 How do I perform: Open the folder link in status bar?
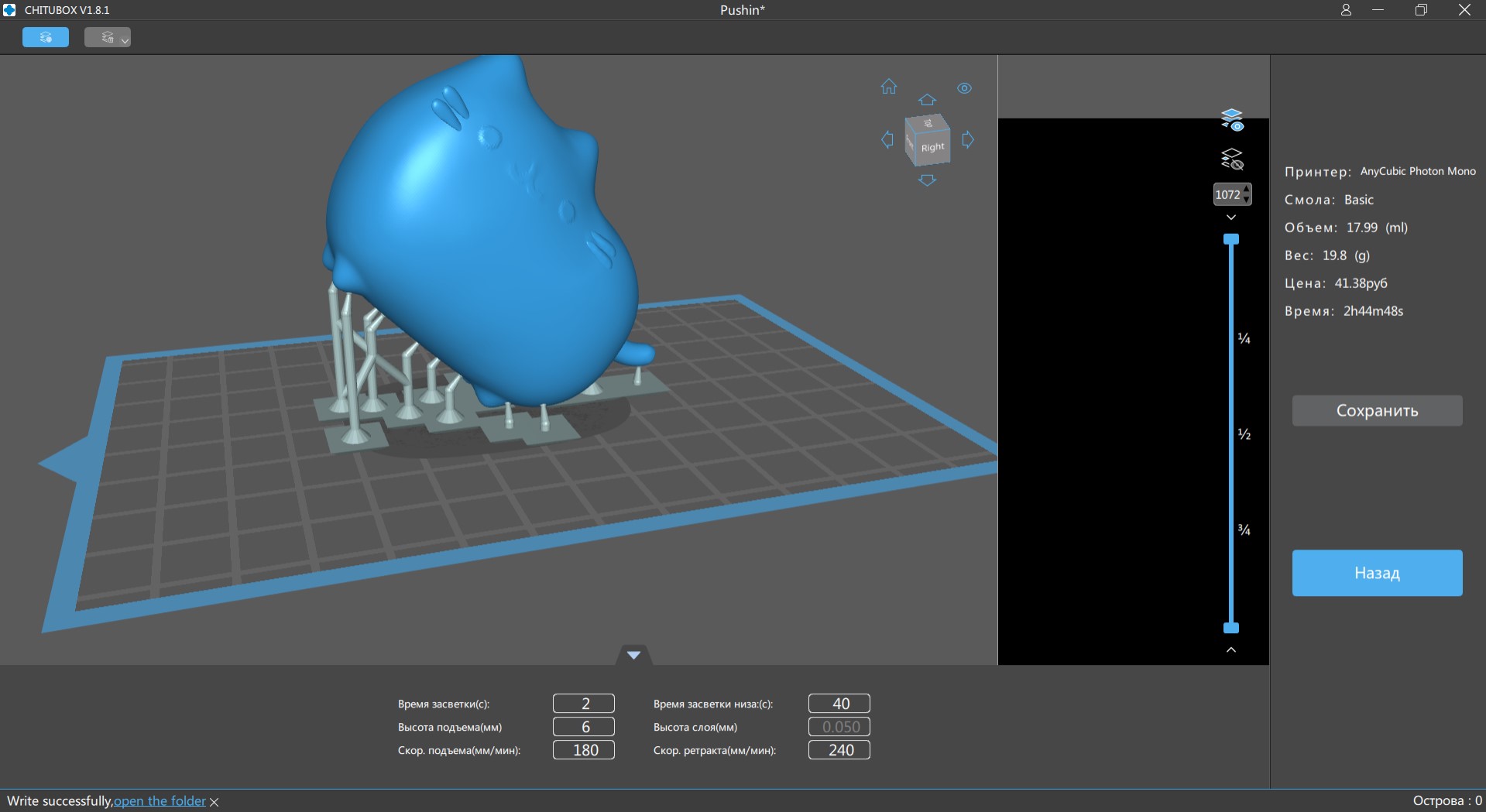point(160,801)
